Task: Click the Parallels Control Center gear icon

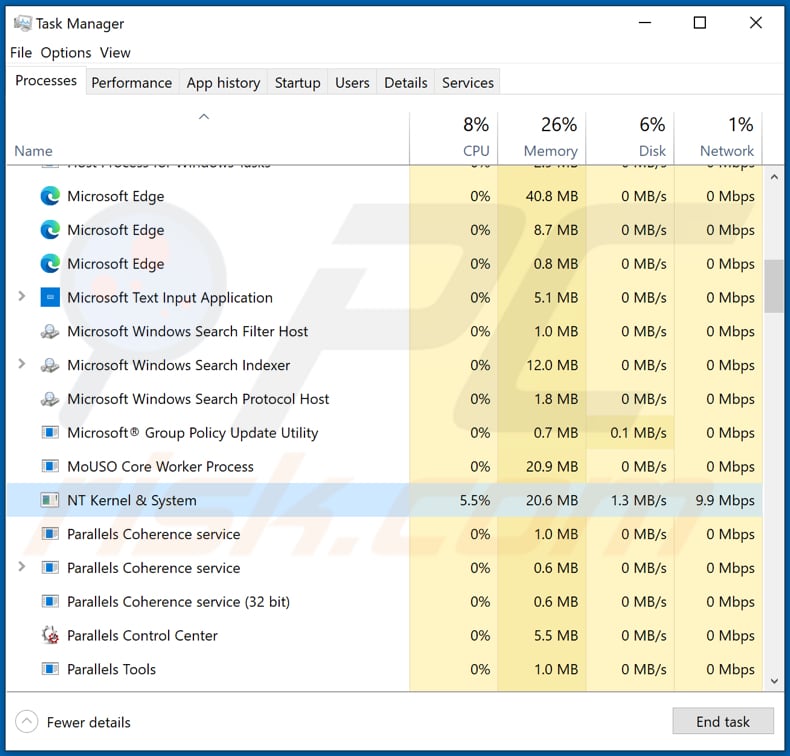Action: pos(50,635)
